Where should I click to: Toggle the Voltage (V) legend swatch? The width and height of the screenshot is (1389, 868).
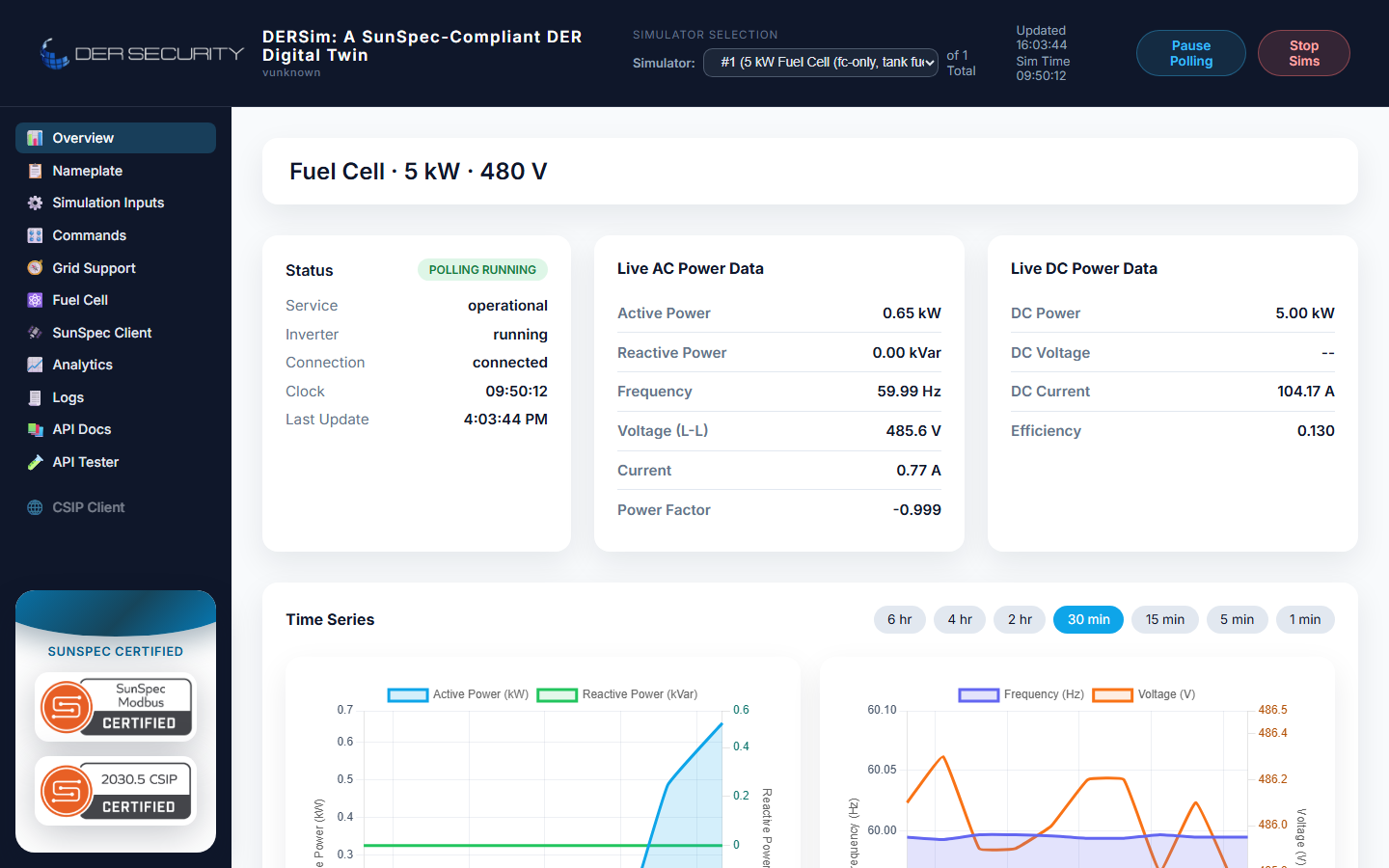1112,694
